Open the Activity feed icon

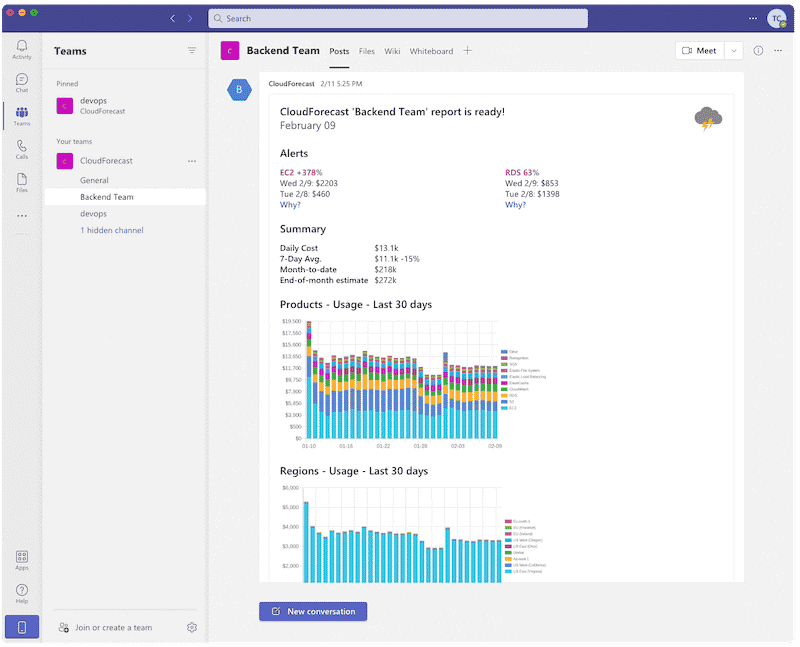tap(22, 49)
